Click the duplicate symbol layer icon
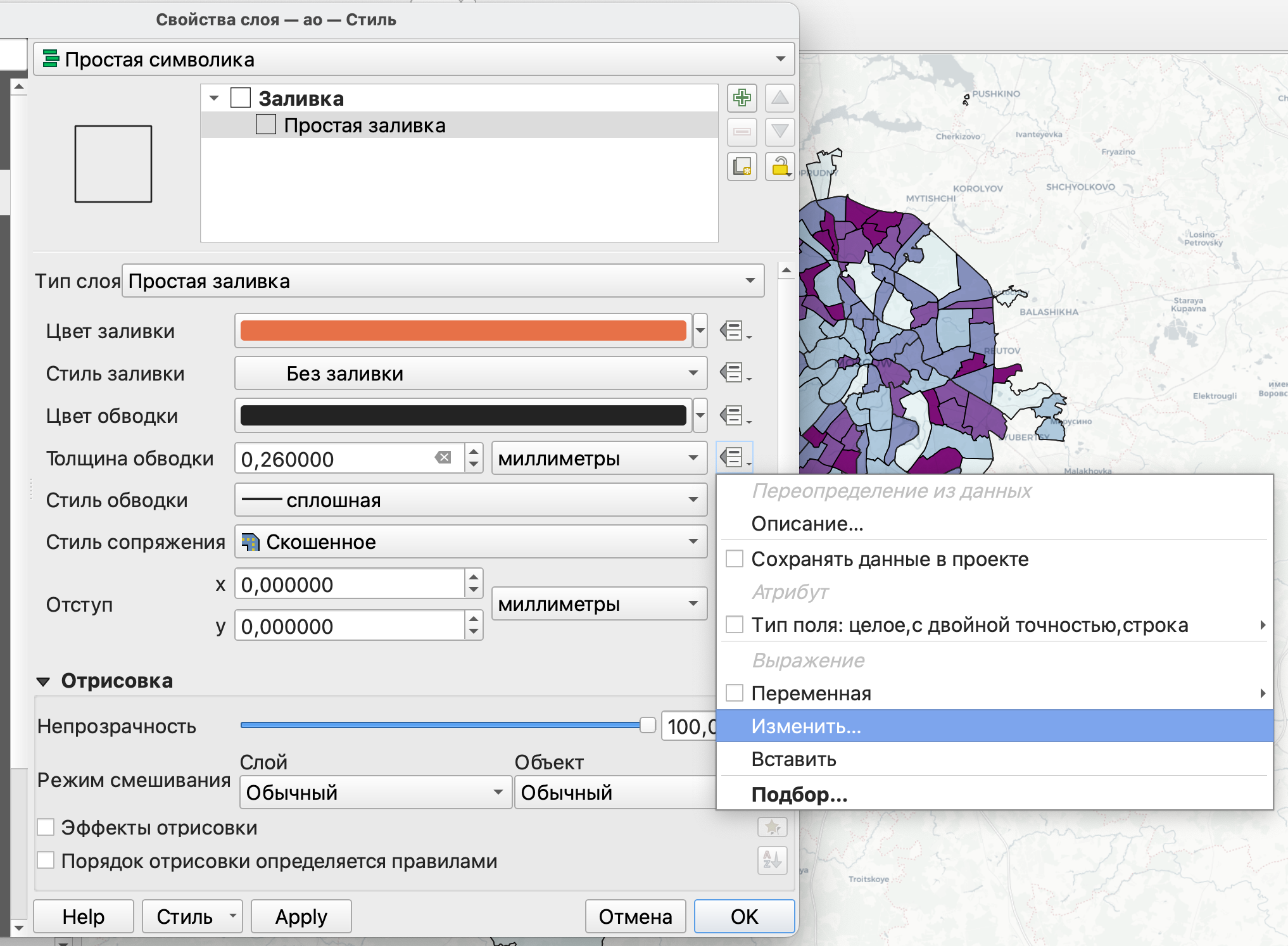 (x=742, y=167)
